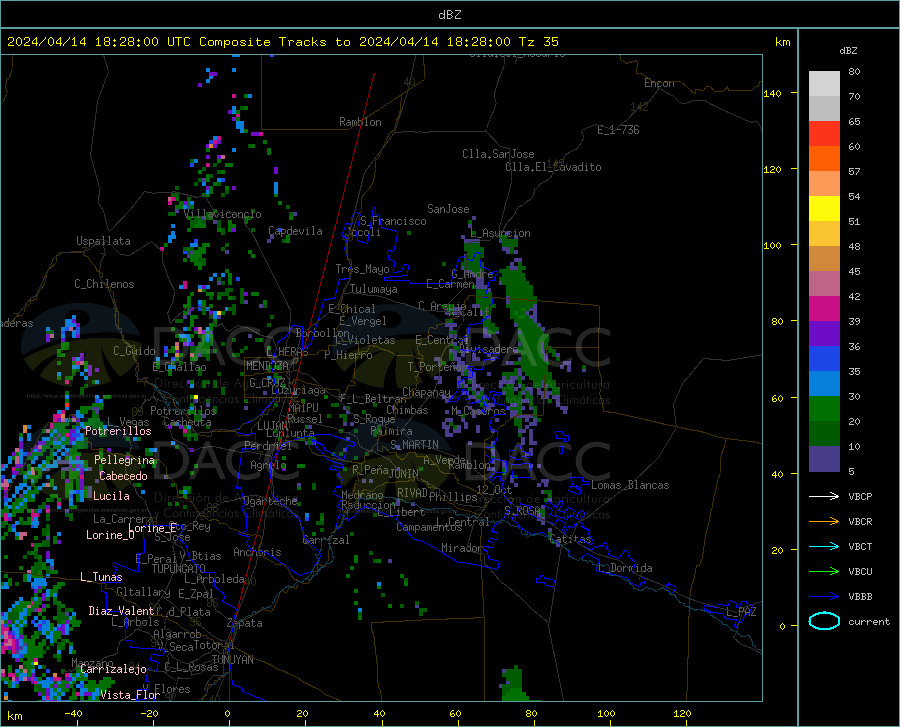The width and height of the screenshot is (900, 727).
Task: Select the red legend color band
Action: (x=824, y=134)
